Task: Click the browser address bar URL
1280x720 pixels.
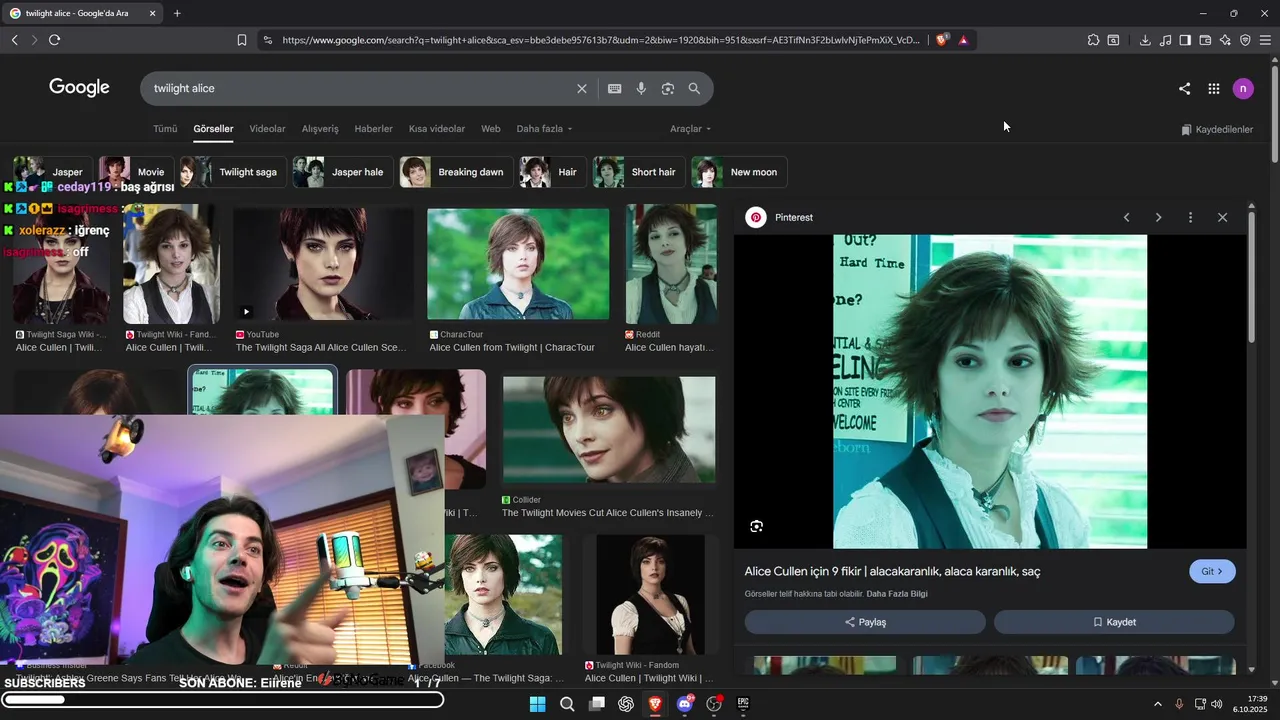Action: tap(600, 40)
